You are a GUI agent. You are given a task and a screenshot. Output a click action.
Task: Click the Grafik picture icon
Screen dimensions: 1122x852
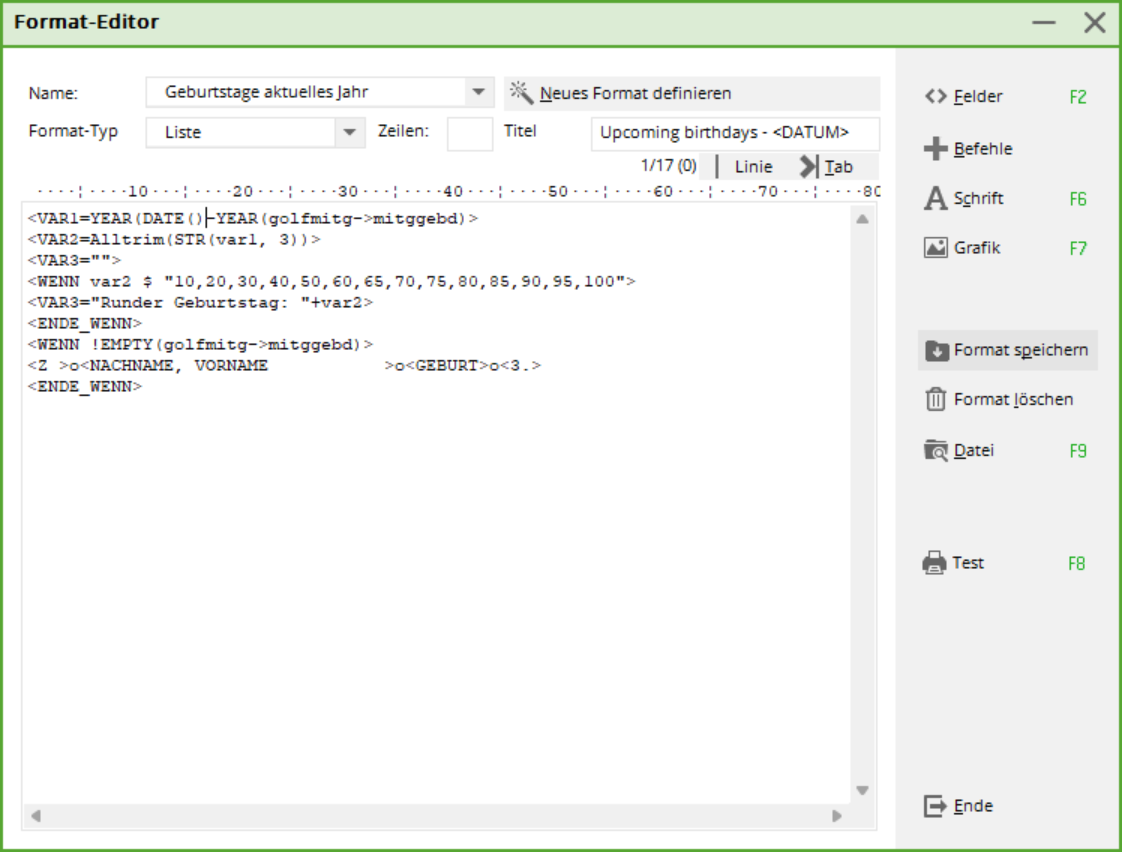pyautogui.click(x=935, y=248)
